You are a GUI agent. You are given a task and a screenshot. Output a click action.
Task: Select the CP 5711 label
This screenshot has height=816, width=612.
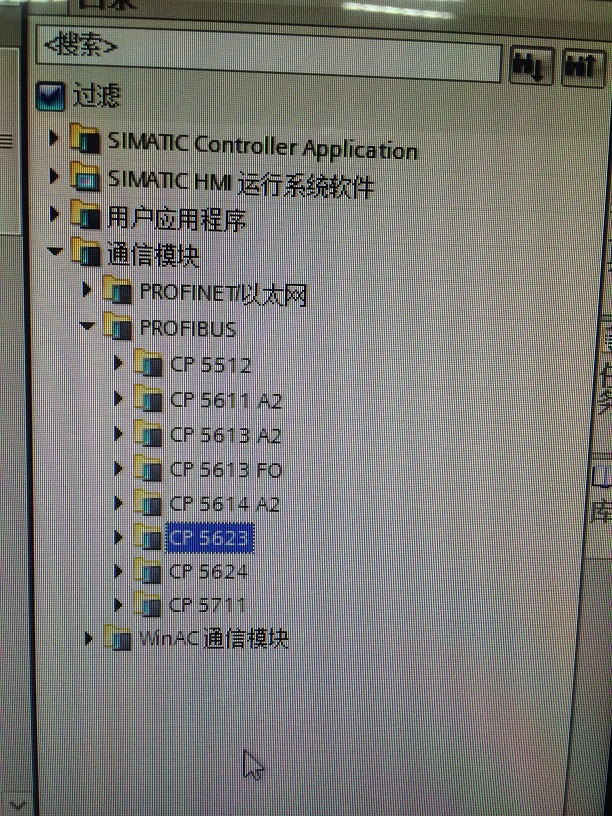(207, 605)
